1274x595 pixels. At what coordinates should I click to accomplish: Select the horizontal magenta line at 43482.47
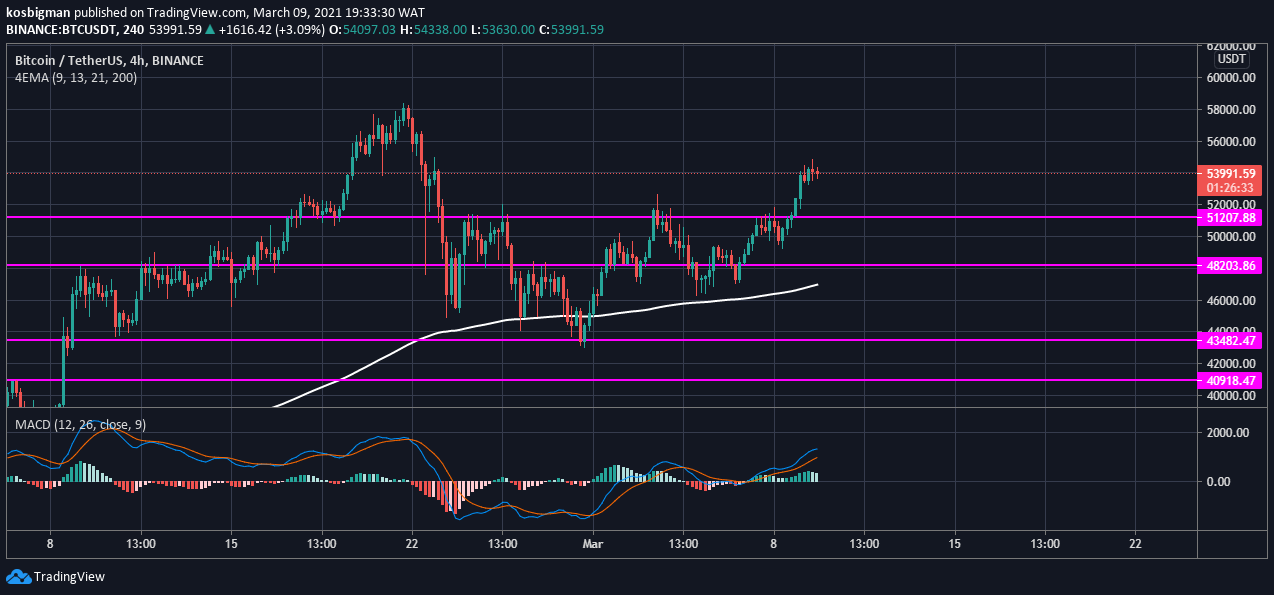point(600,341)
